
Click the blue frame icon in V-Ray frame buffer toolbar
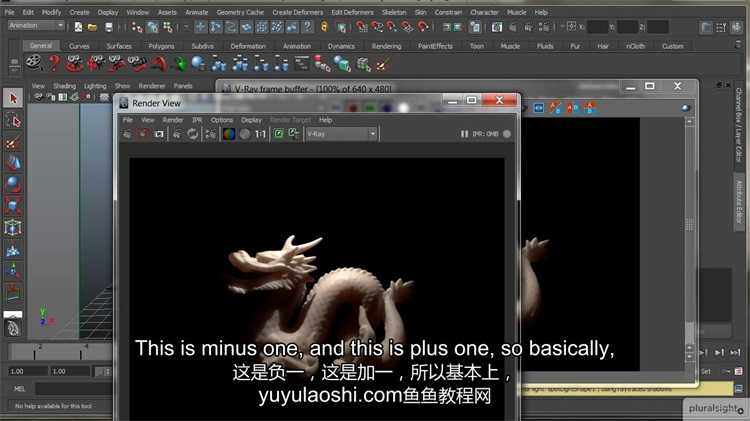coord(539,108)
